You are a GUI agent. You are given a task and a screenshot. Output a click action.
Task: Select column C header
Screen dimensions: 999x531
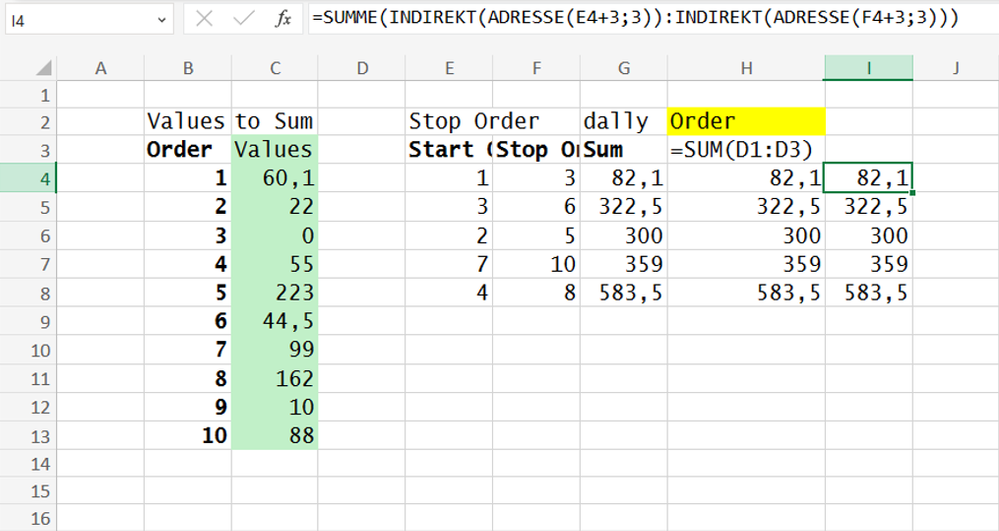coord(275,68)
